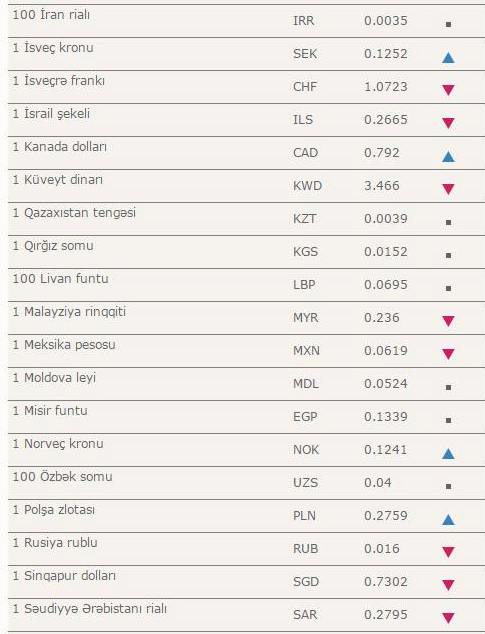Click the blue up arrow for NOK

(x=448, y=454)
